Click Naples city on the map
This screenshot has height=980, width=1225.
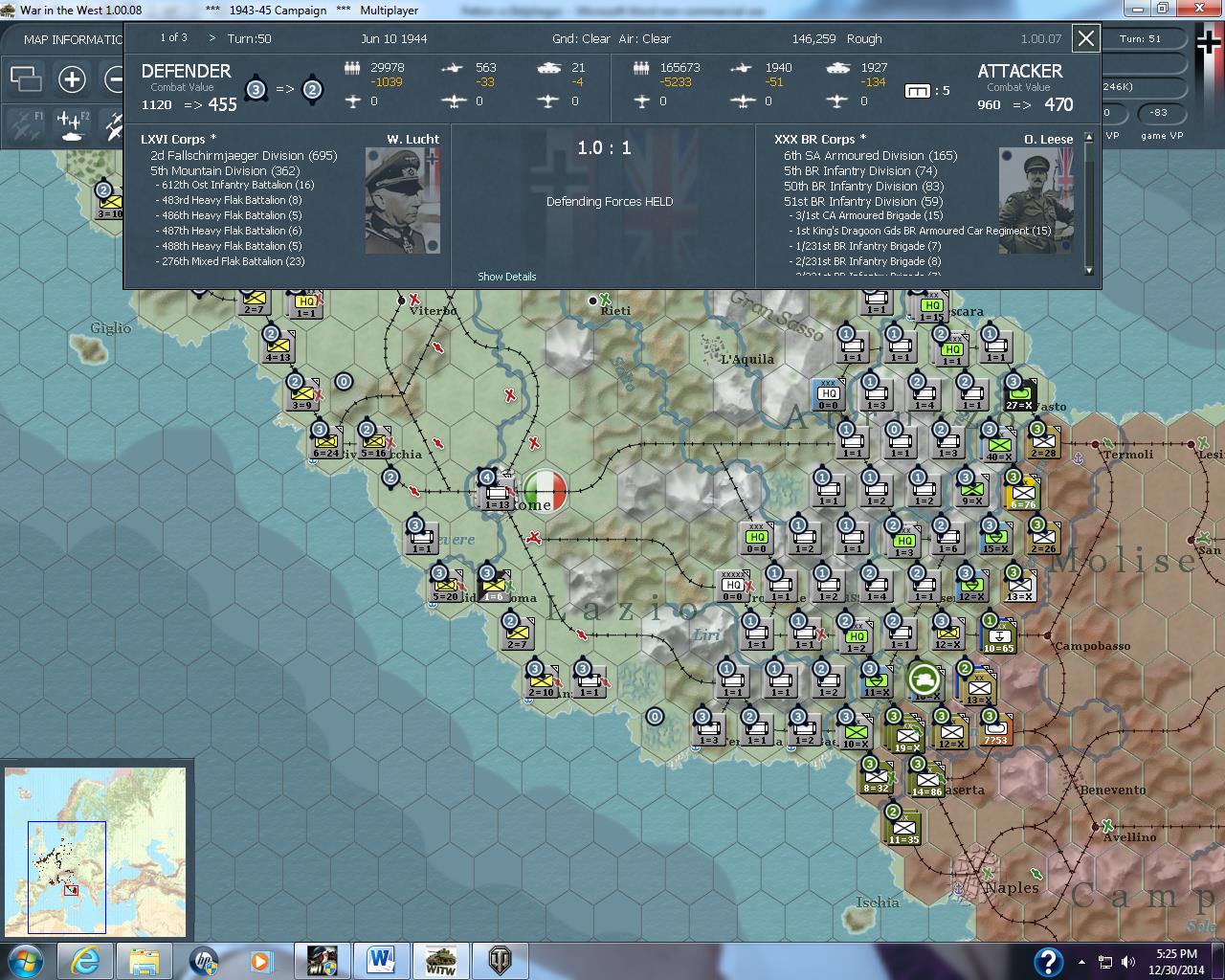coord(1011,887)
